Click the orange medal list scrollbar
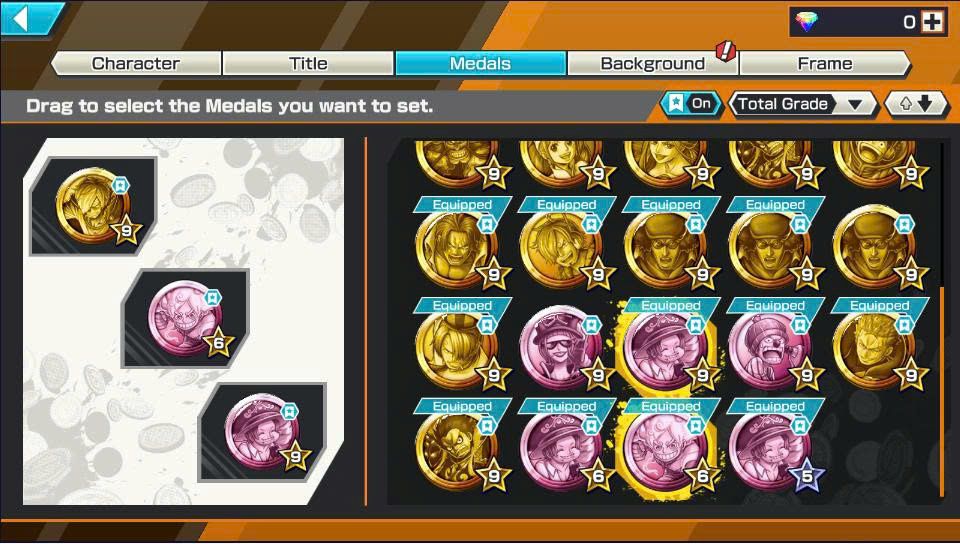Screen dimensions: 960x544 (x=942, y=392)
